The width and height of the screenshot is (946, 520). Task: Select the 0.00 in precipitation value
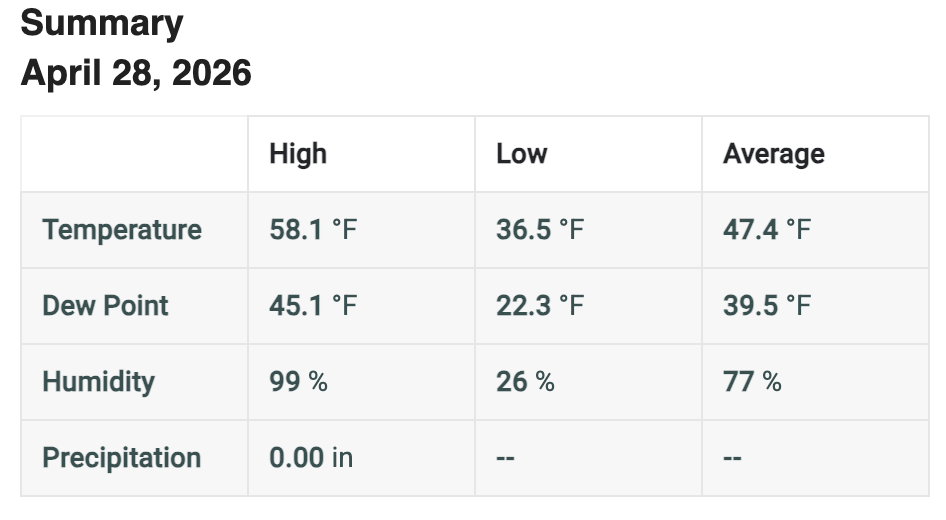pyautogui.click(x=311, y=458)
